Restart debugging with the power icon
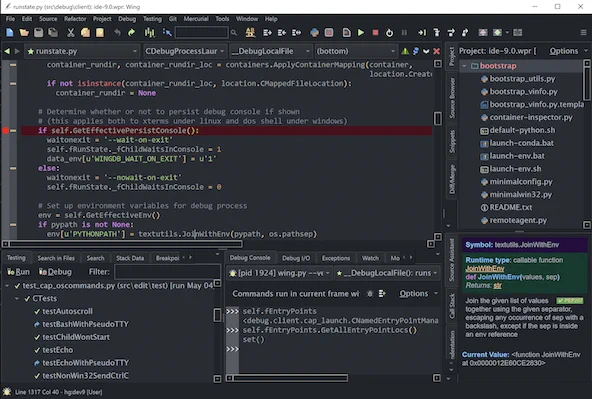Viewport: 592px width, 399px height. [389, 33]
